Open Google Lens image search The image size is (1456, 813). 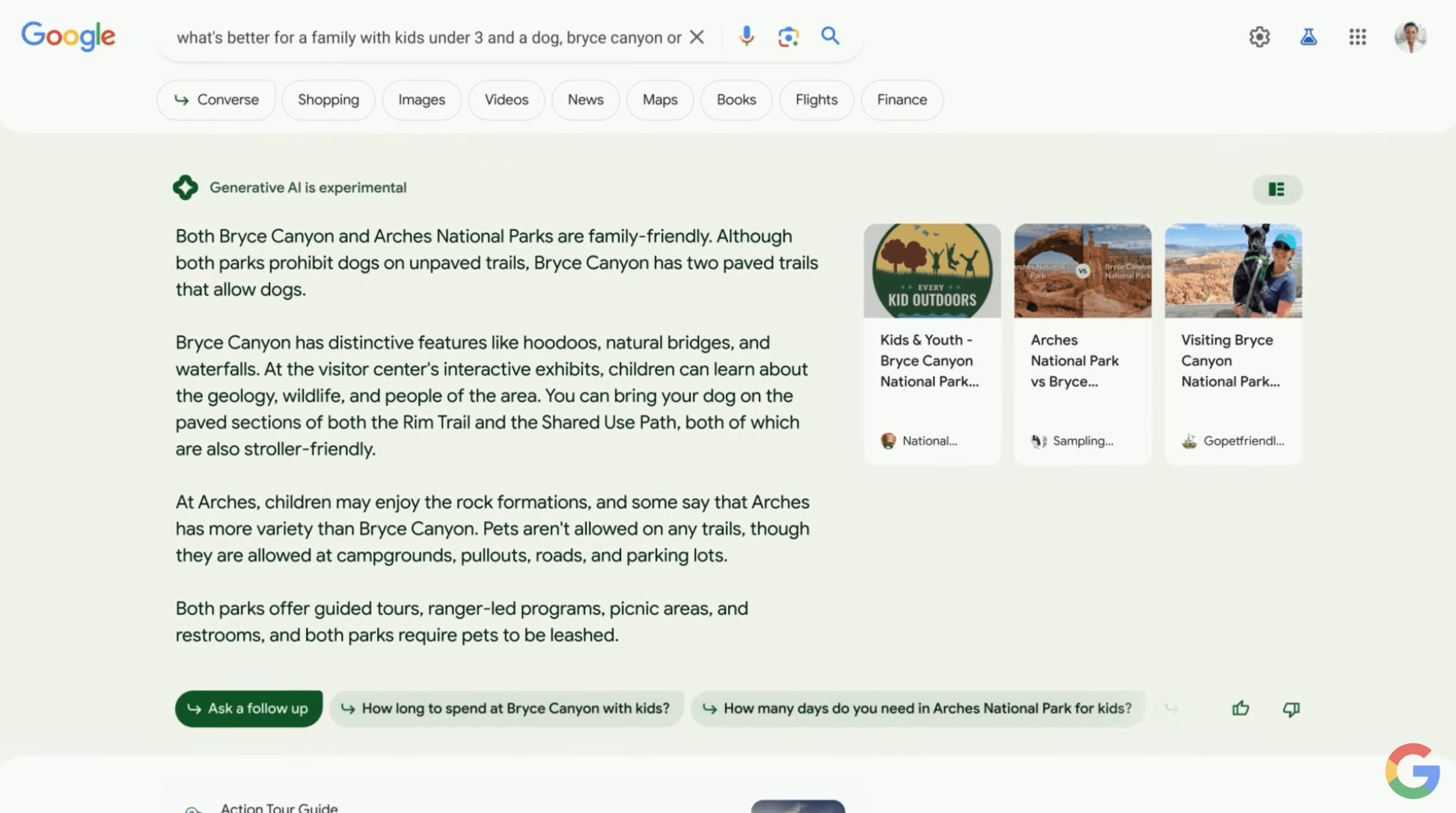click(x=788, y=36)
